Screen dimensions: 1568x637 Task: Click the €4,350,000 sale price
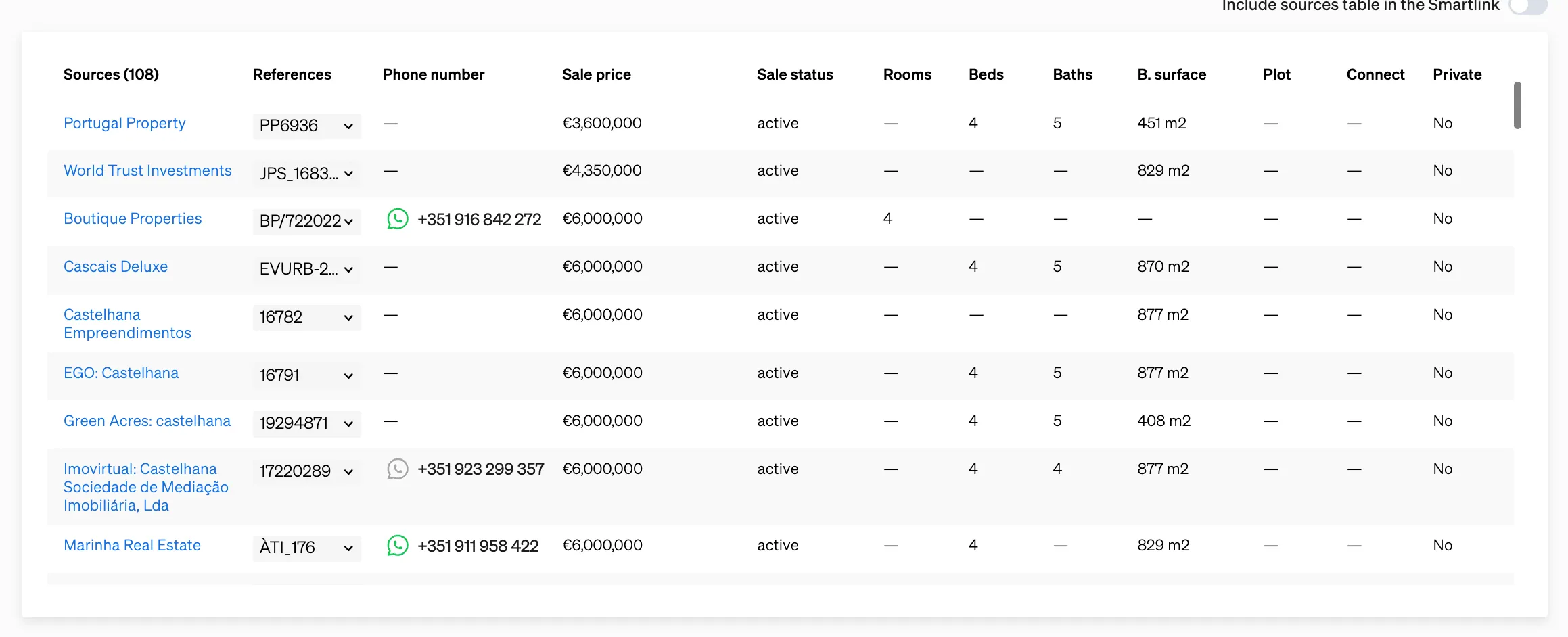pos(602,170)
